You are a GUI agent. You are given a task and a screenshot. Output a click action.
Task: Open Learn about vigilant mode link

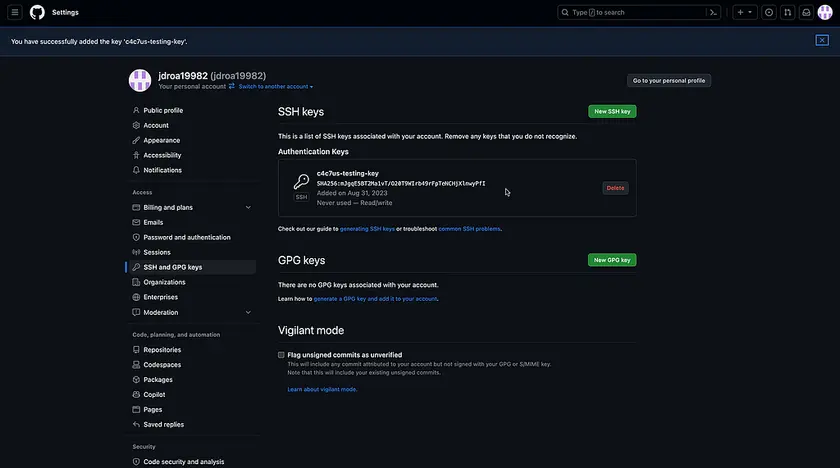pos(322,389)
